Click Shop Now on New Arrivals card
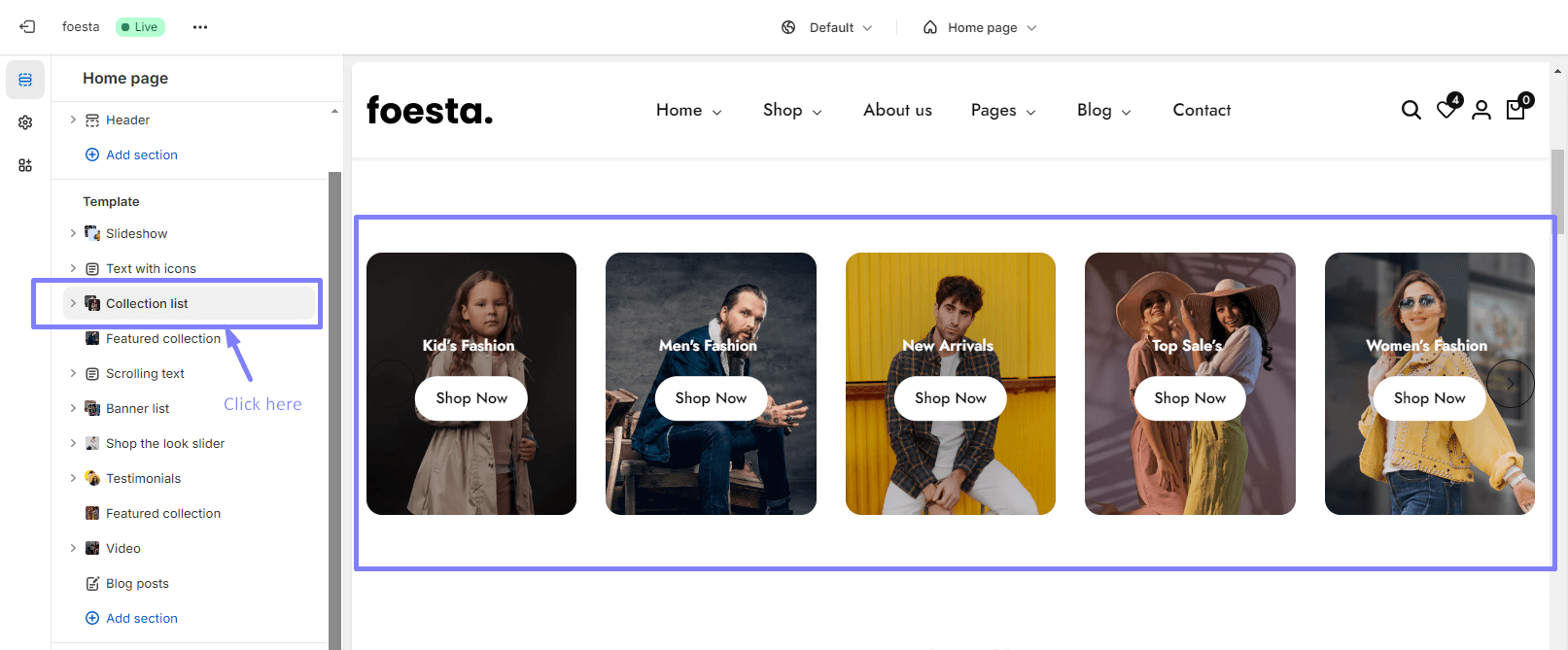The width and height of the screenshot is (1568, 650). click(x=950, y=398)
